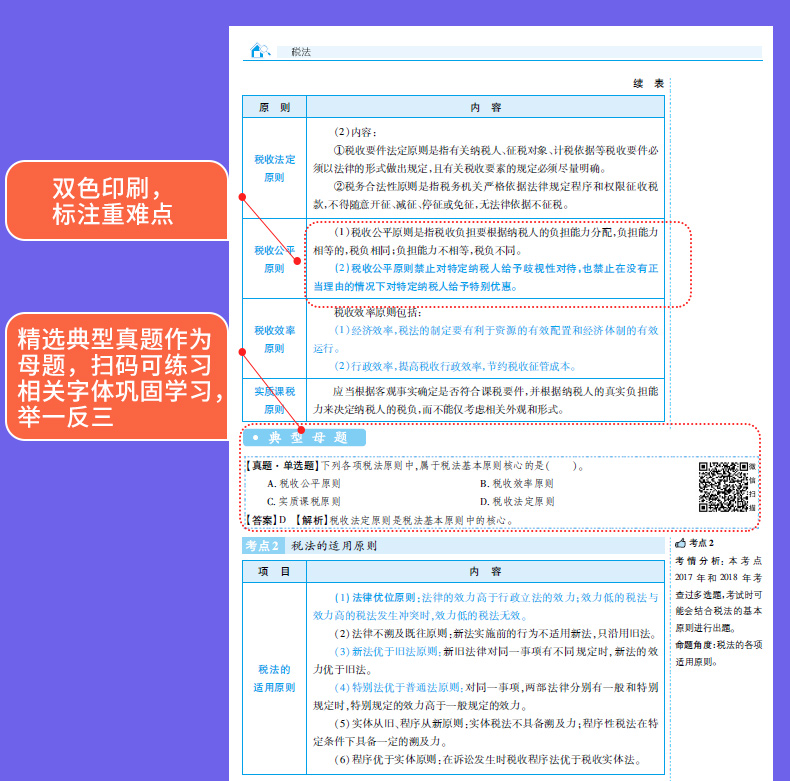
Task: Click the (5)实体从旧、程序从新原则 line
Action: 486,733
